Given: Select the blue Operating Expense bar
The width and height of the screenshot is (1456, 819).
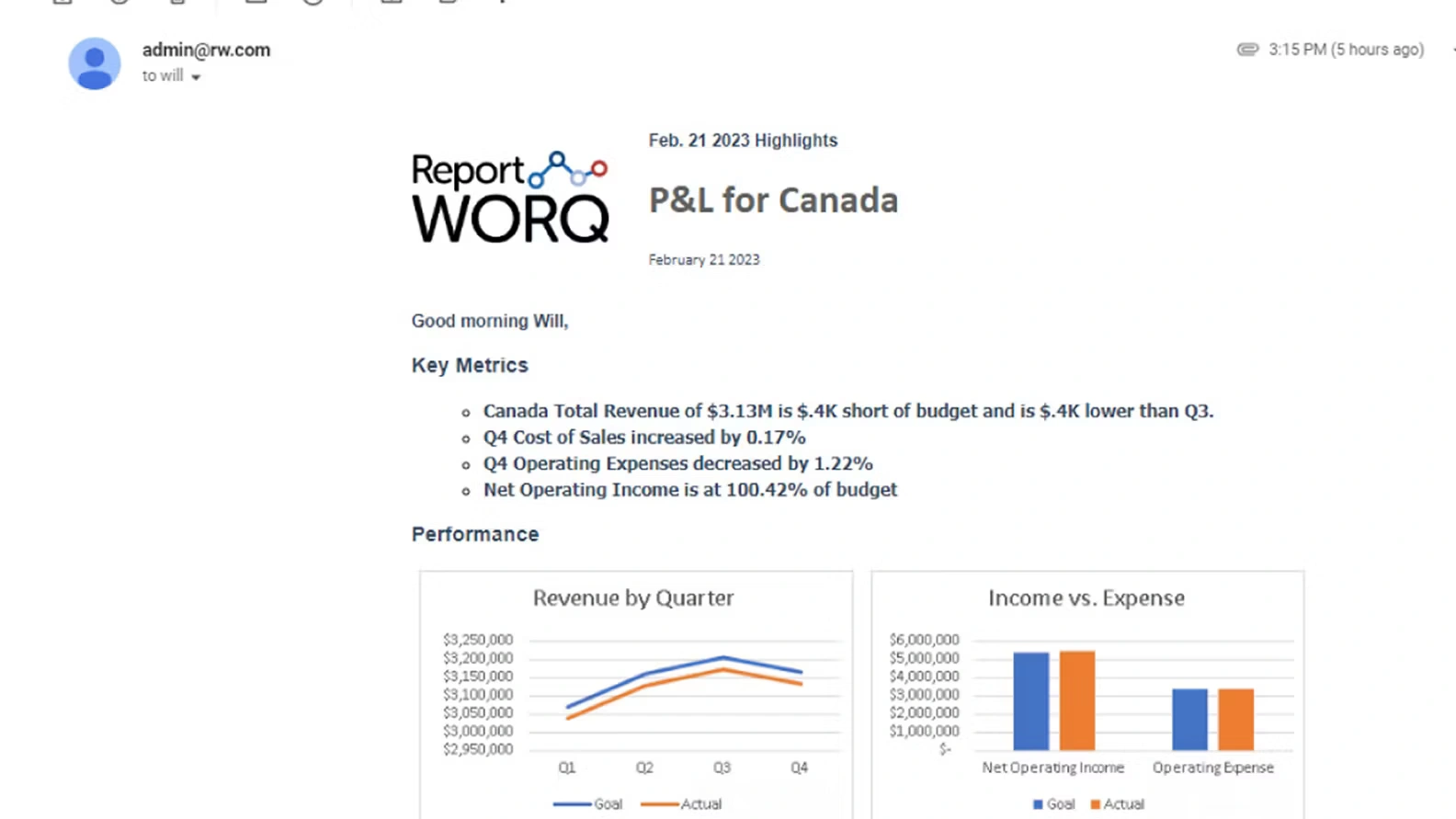Looking at the screenshot, I should tap(1189, 720).
